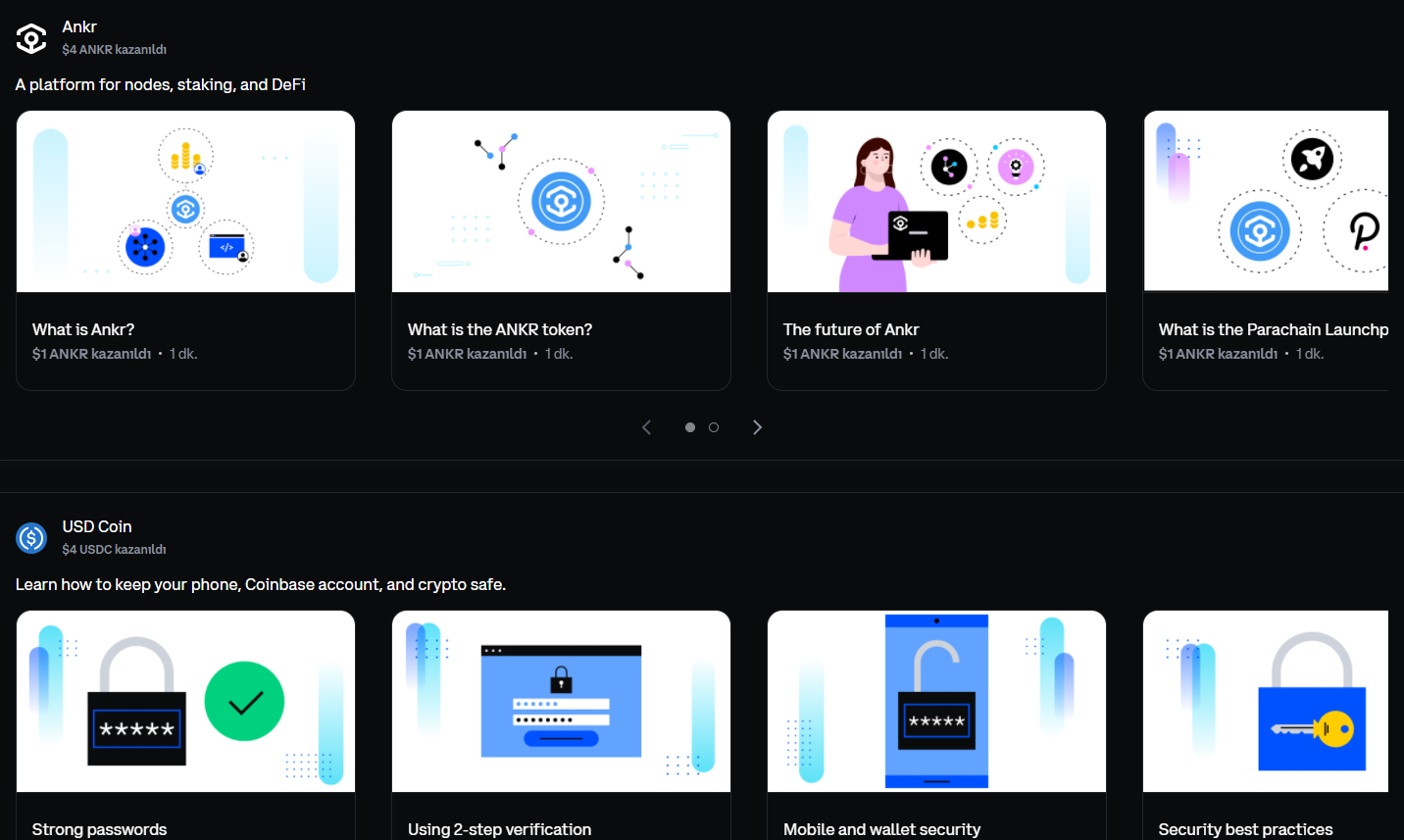This screenshot has width=1404, height=840.
Task: Open 'What is the ANKR token?' thumbnail
Action: click(x=561, y=201)
